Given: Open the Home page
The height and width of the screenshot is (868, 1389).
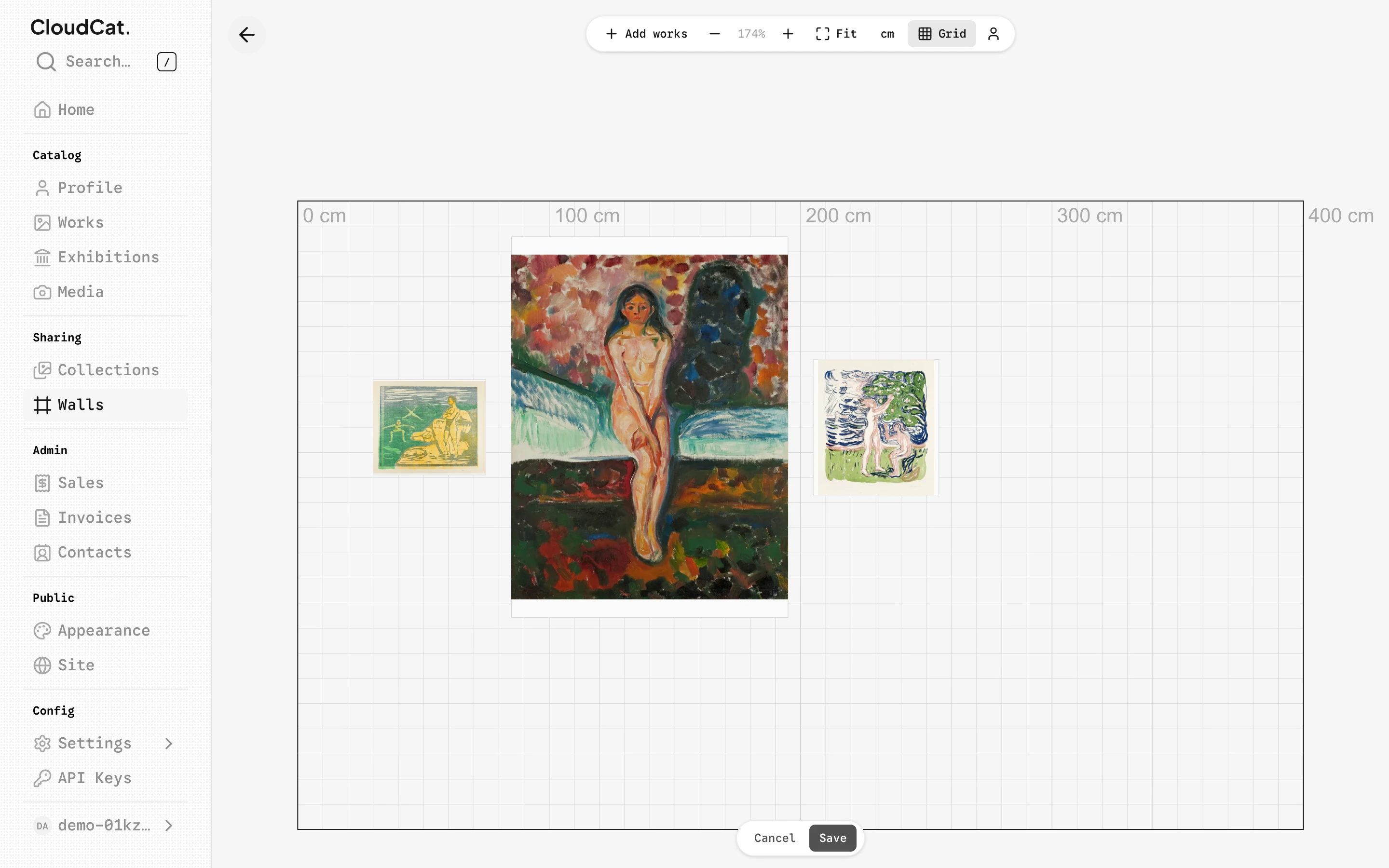Looking at the screenshot, I should 106,109.
